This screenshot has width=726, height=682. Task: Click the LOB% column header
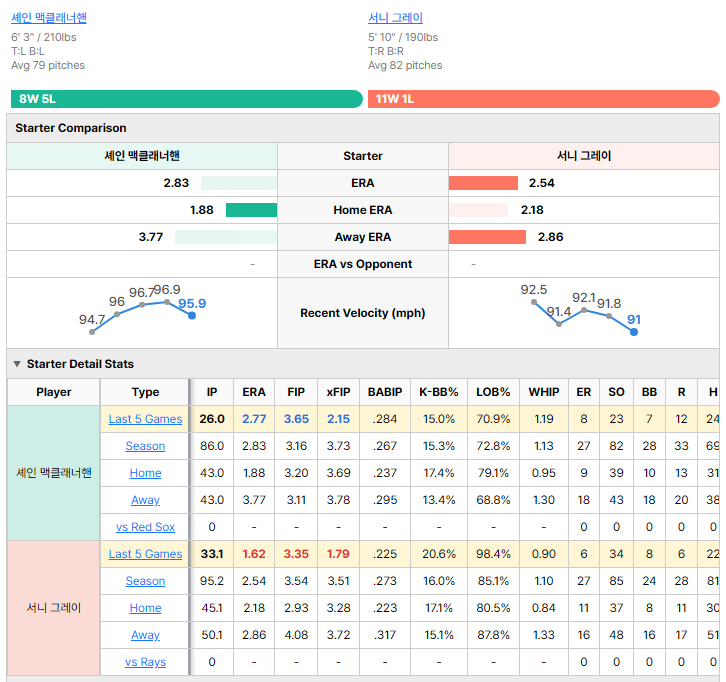point(494,392)
